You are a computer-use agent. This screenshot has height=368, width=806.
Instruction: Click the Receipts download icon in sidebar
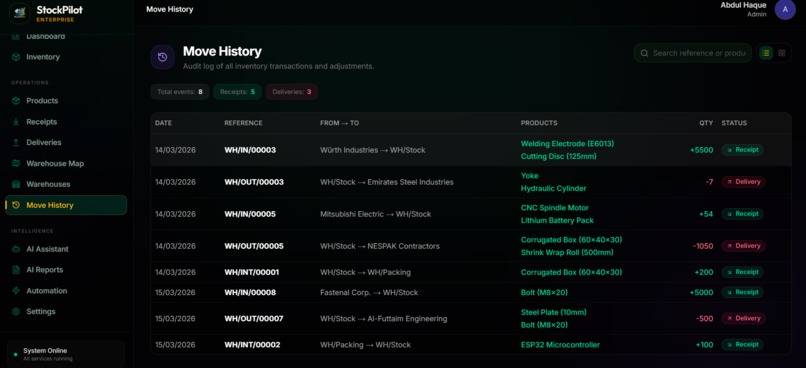(x=16, y=122)
